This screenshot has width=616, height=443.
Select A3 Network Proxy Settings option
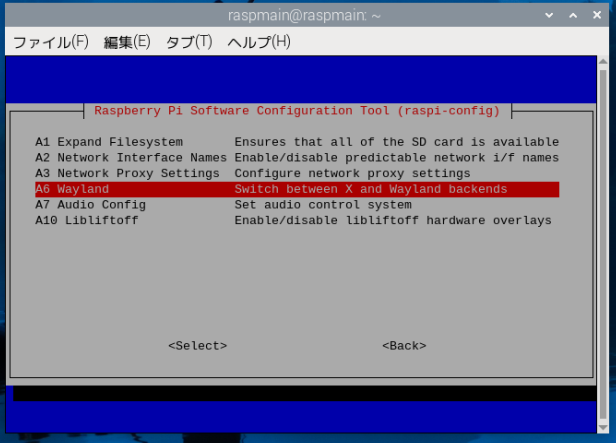[x=297, y=173]
